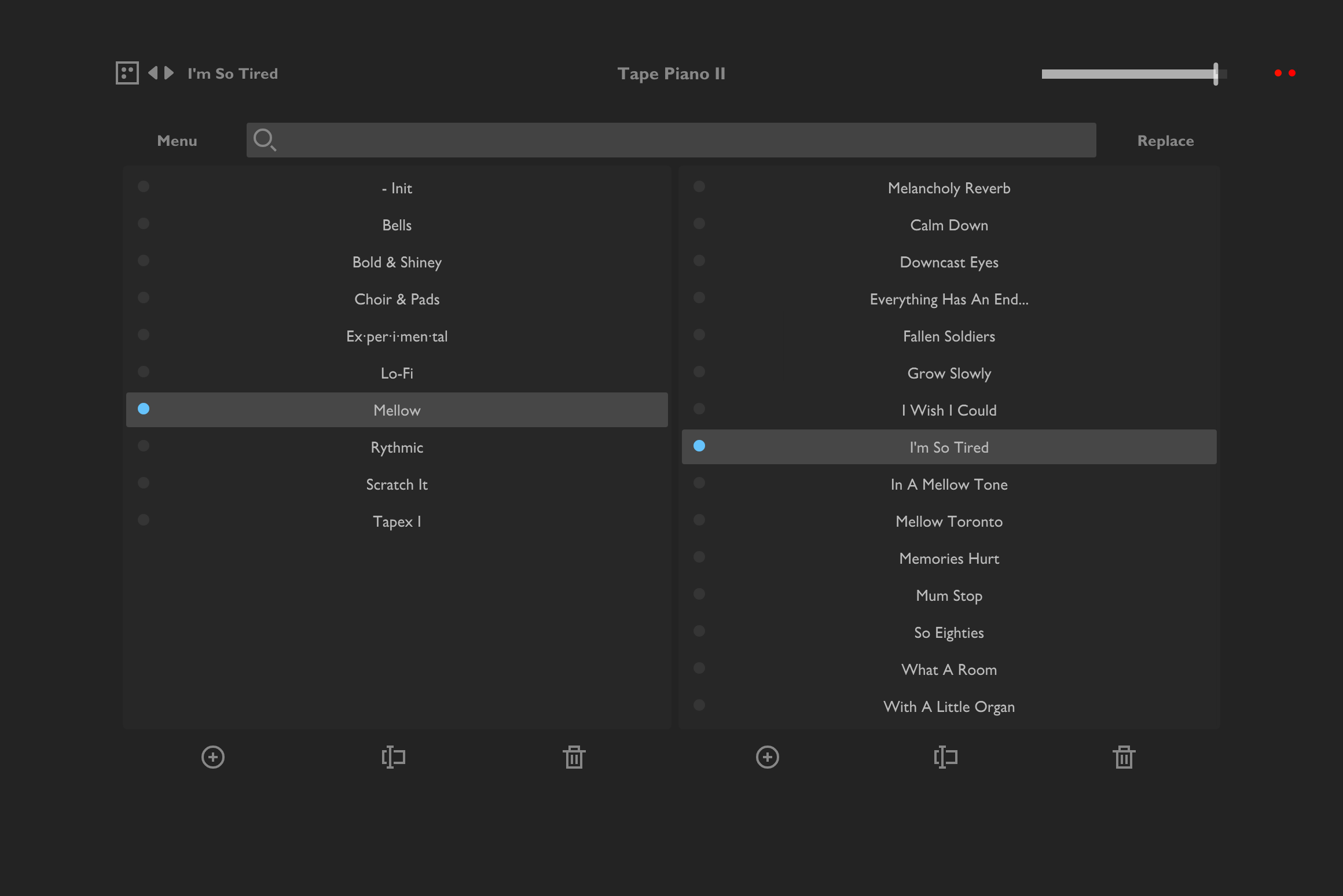The height and width of the screenshot is (896, 1343).
Task: Click the Replace button
Action: click(1166, 141)
